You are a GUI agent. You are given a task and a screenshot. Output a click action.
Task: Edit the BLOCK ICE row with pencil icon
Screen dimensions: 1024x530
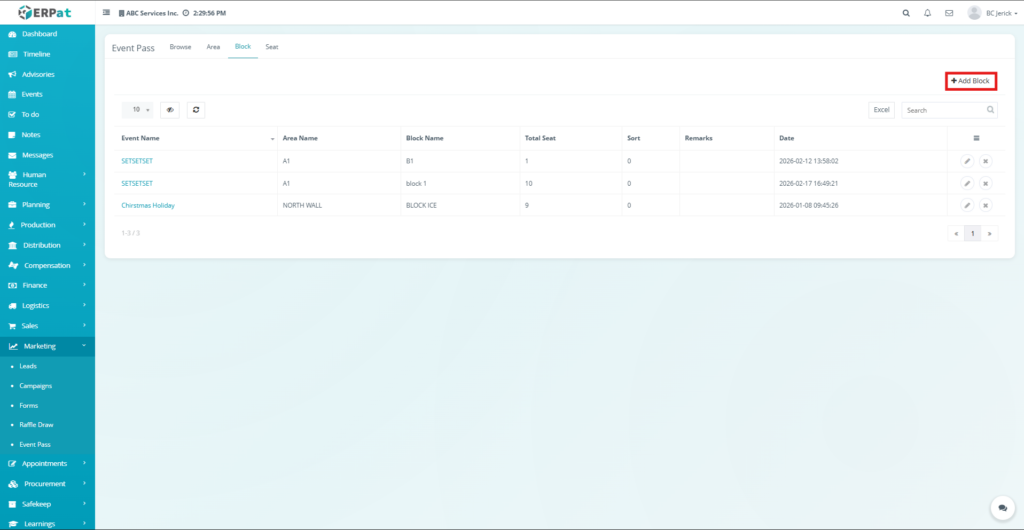tap(967, 205)
